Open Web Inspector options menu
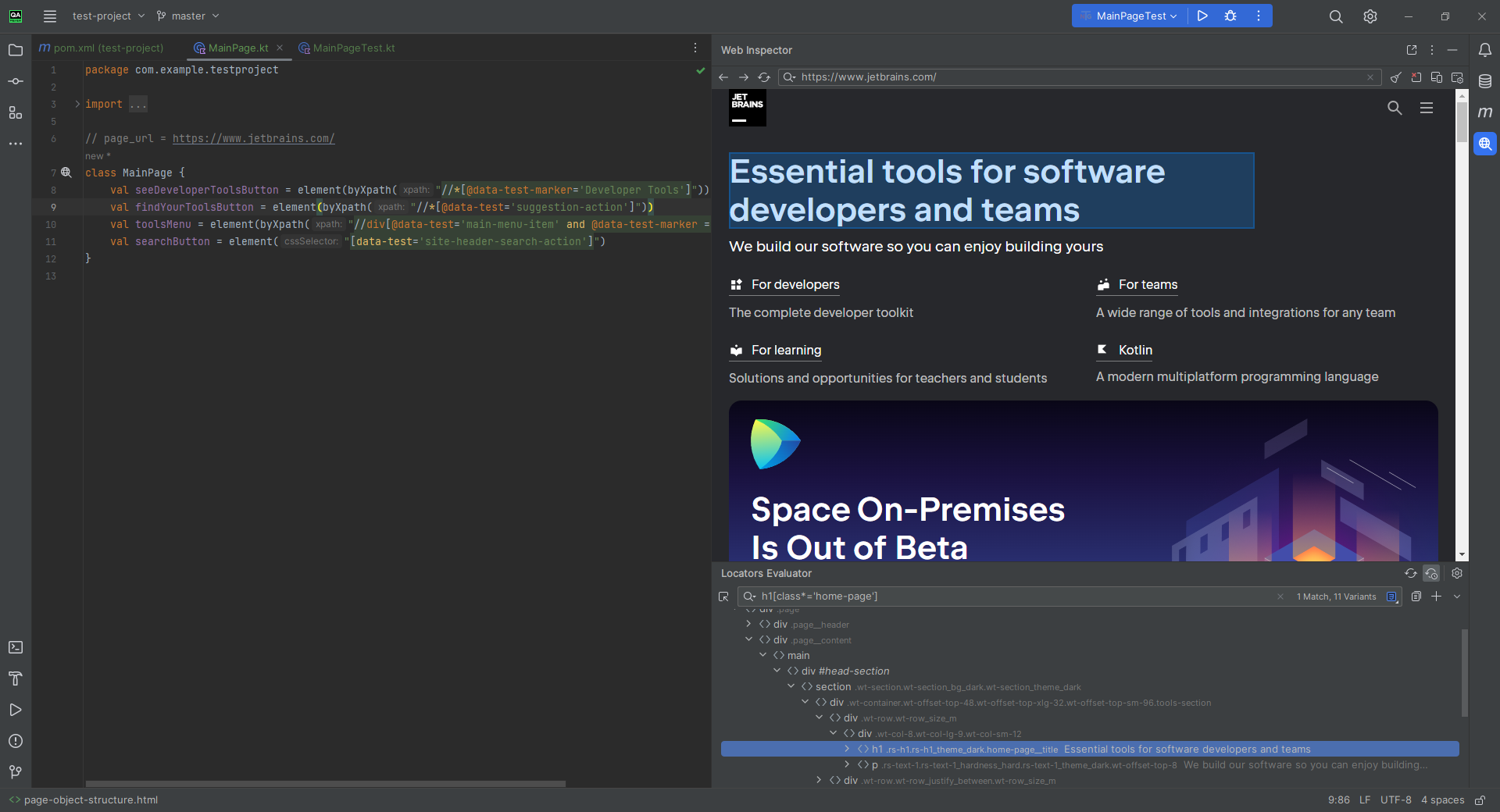1500x812 pixels. pos(1432,50)
